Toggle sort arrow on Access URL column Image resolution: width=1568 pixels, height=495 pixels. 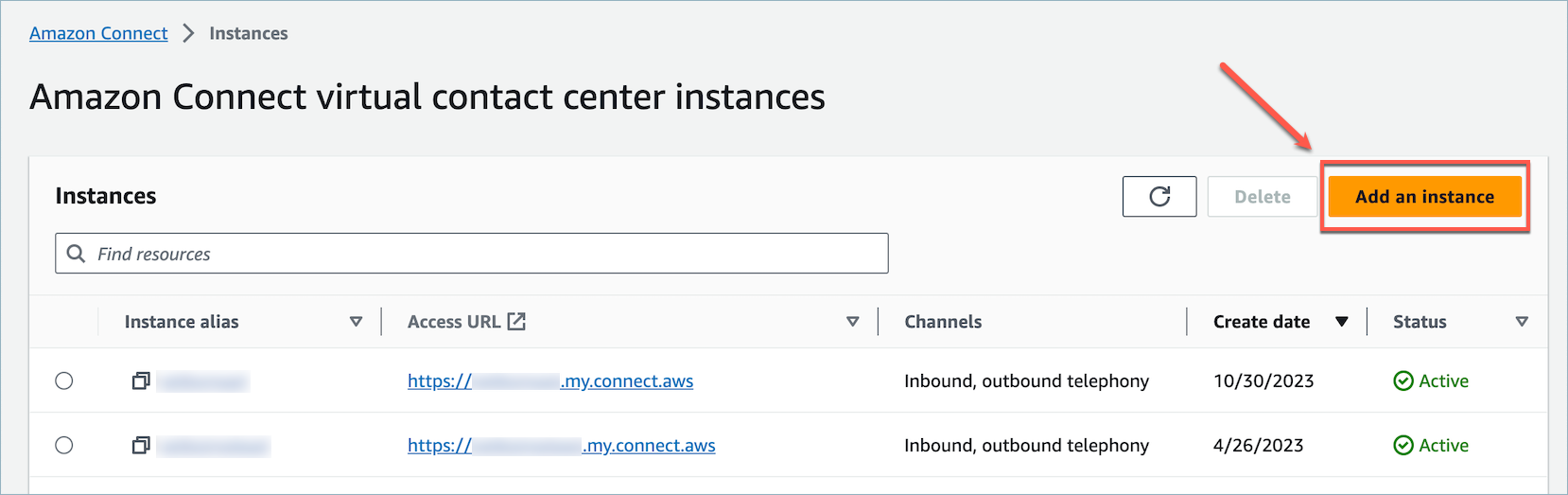point(852,322)
